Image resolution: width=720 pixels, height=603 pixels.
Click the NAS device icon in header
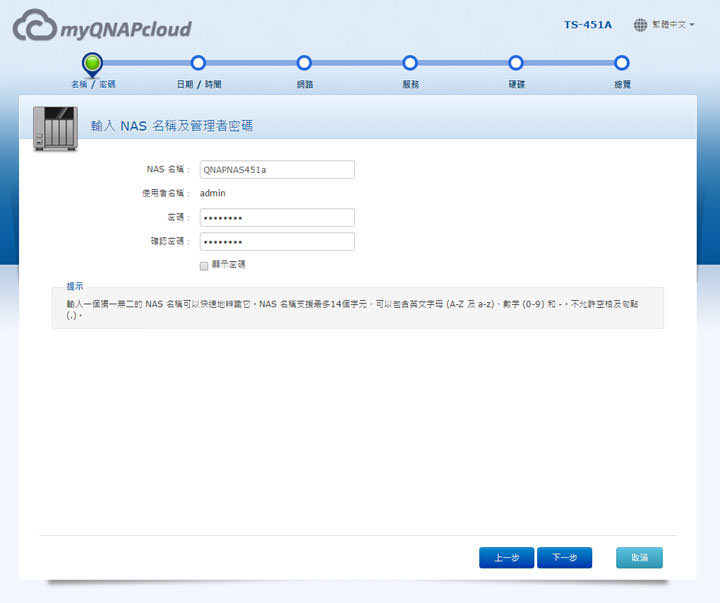(x=55, y=128)
